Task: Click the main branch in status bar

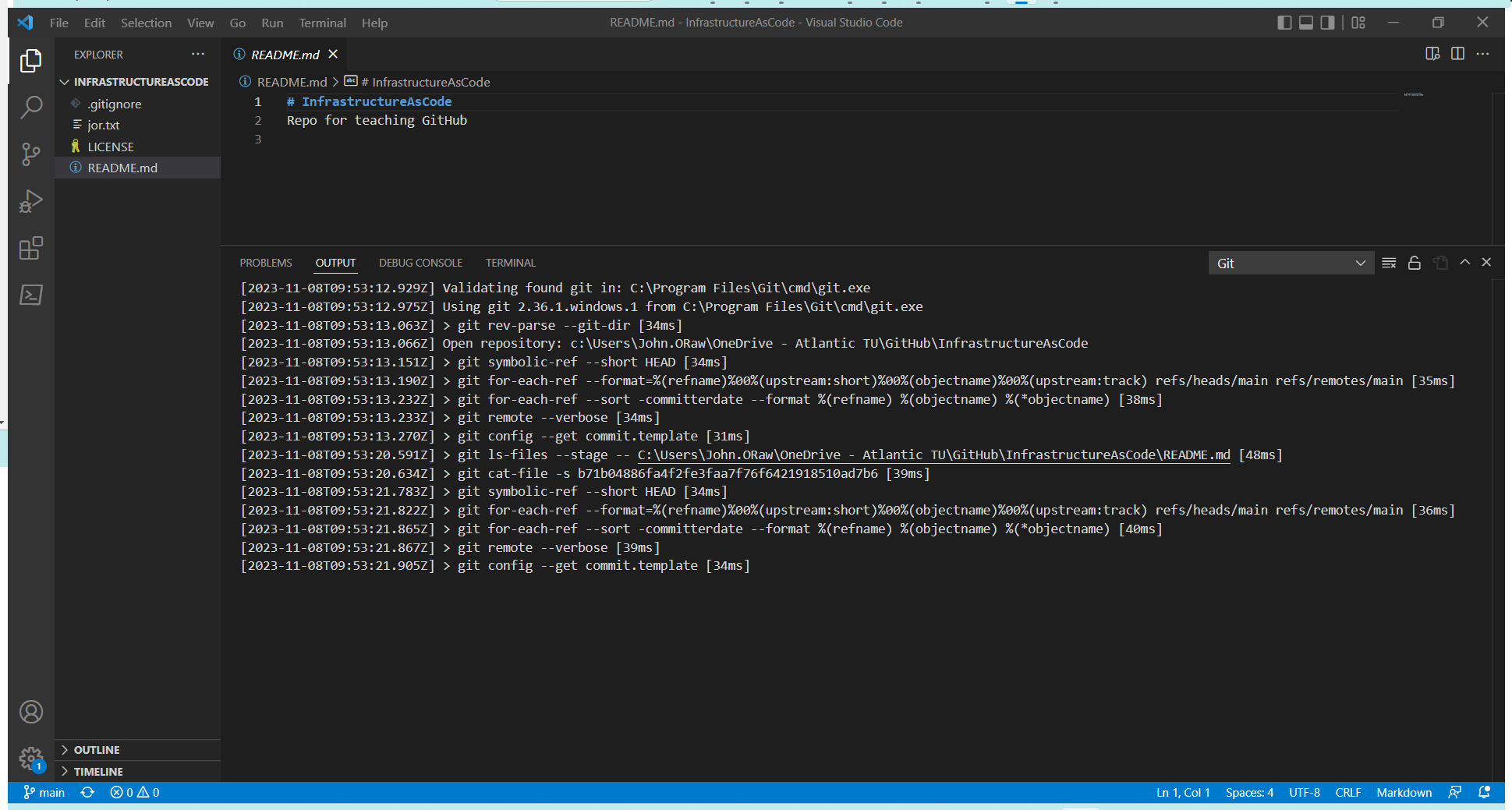Action: coord(44,792)
